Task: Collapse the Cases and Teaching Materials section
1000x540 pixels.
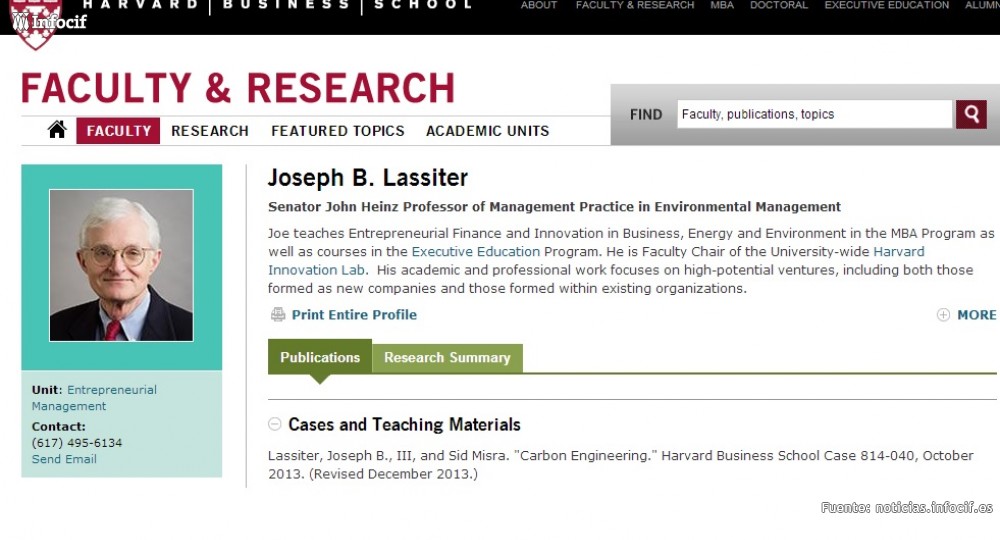Action: click(x=275, y=425)
